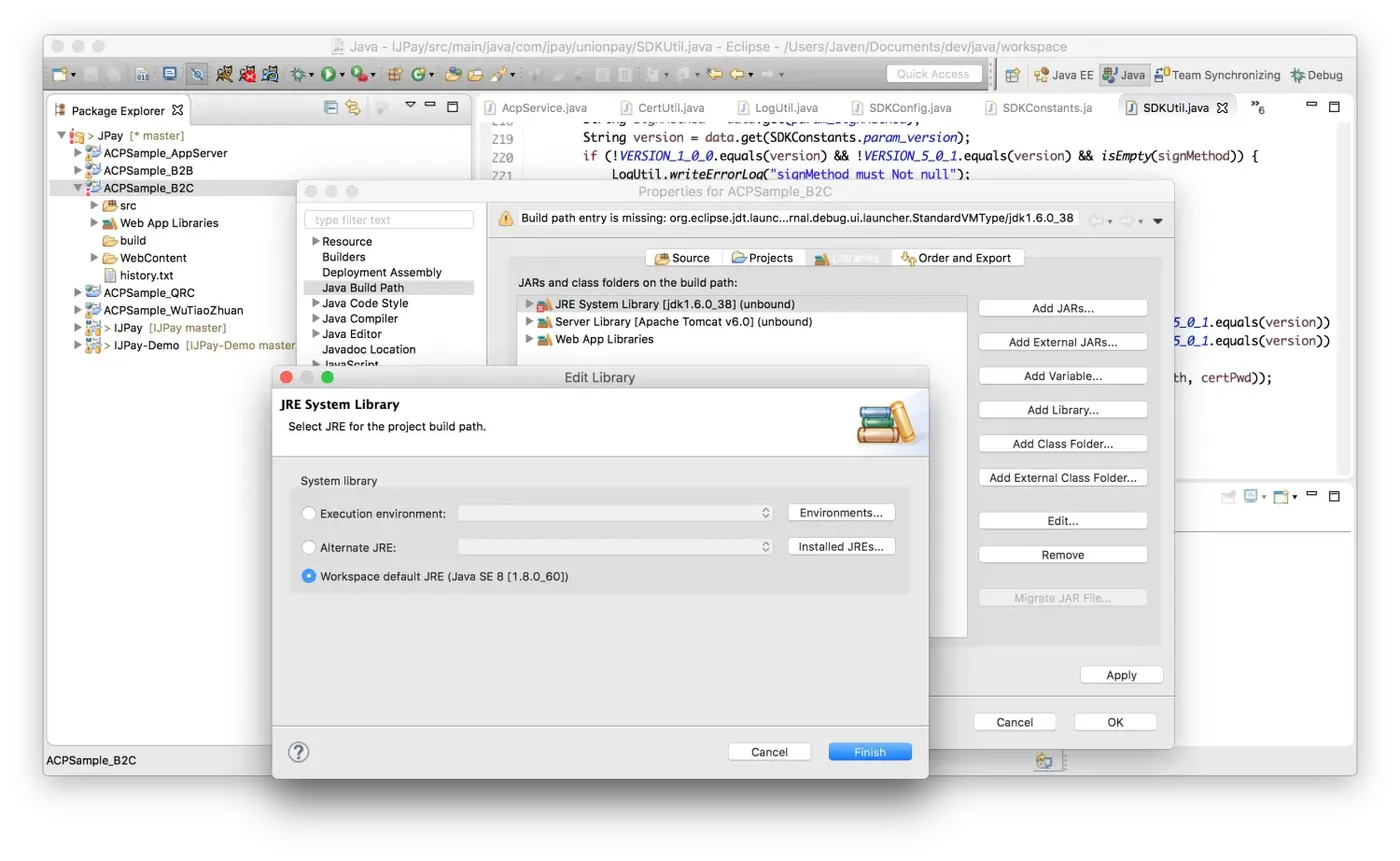This screenshot has width=1400, height=861.
Task: Expand the src folder node
Action: coord(95,205)
